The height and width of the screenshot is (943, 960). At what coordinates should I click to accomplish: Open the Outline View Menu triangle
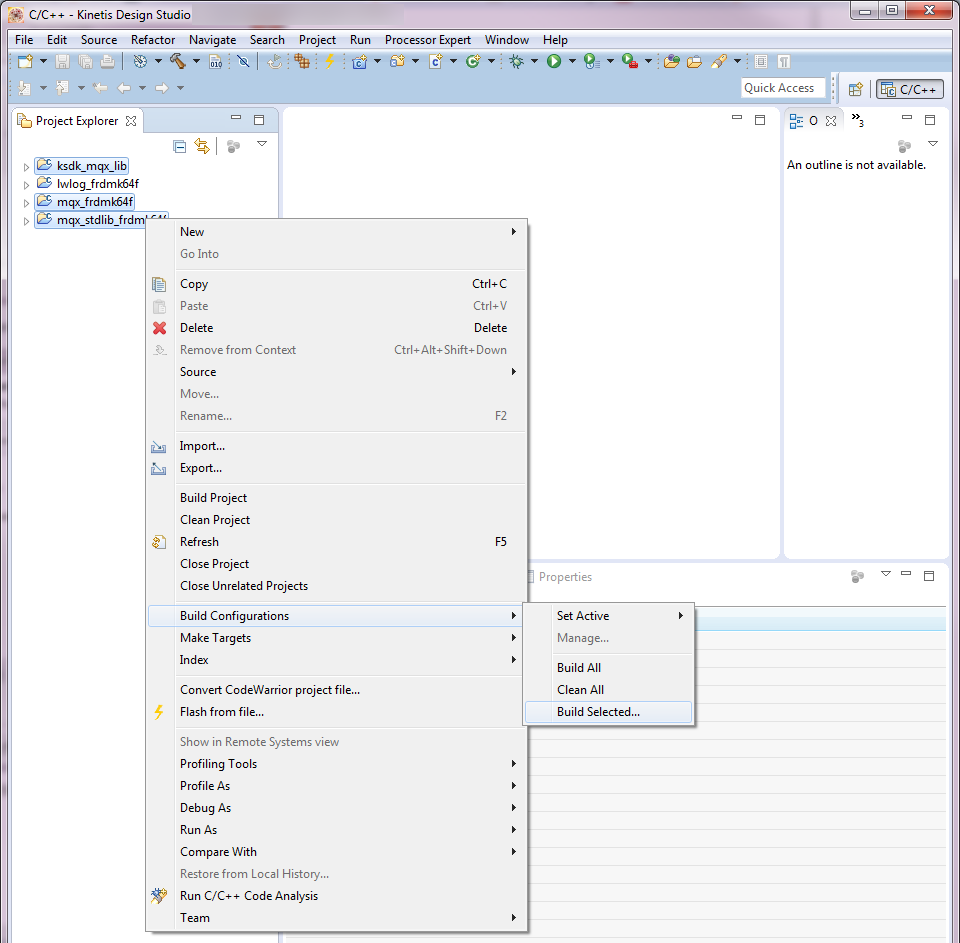coord(933,145)
